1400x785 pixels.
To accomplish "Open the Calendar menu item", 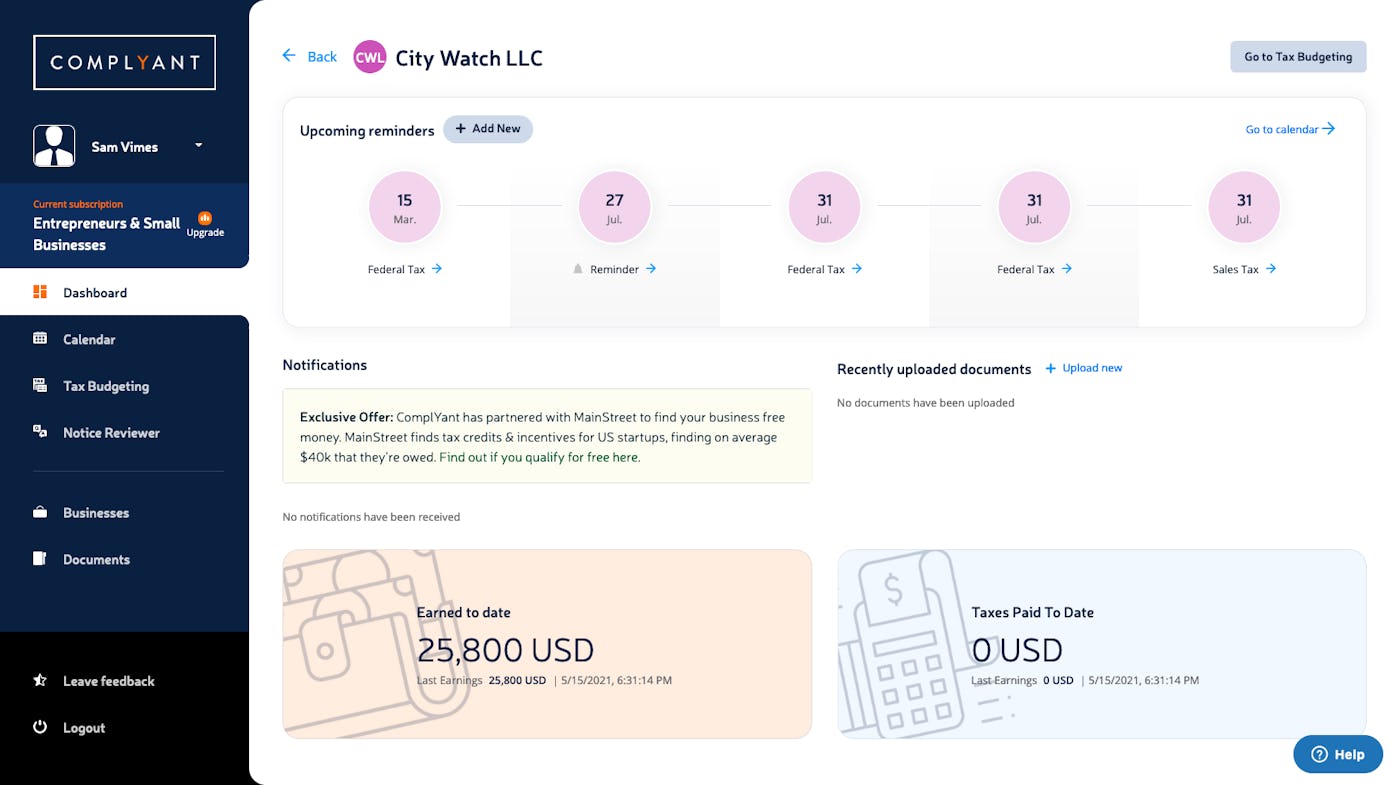I will [89, 339].
